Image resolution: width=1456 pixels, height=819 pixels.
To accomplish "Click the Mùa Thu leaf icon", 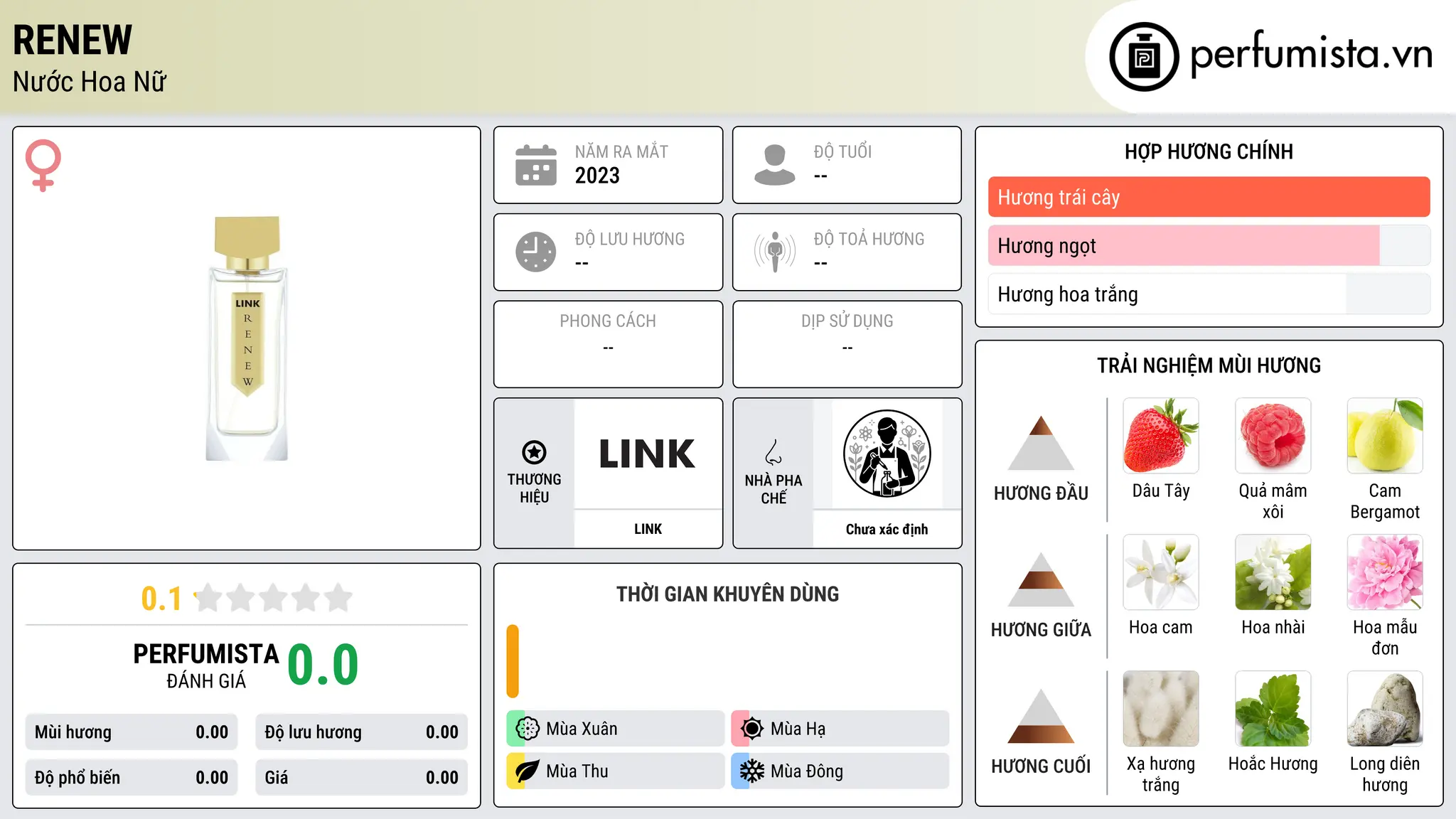I will 528,771.
